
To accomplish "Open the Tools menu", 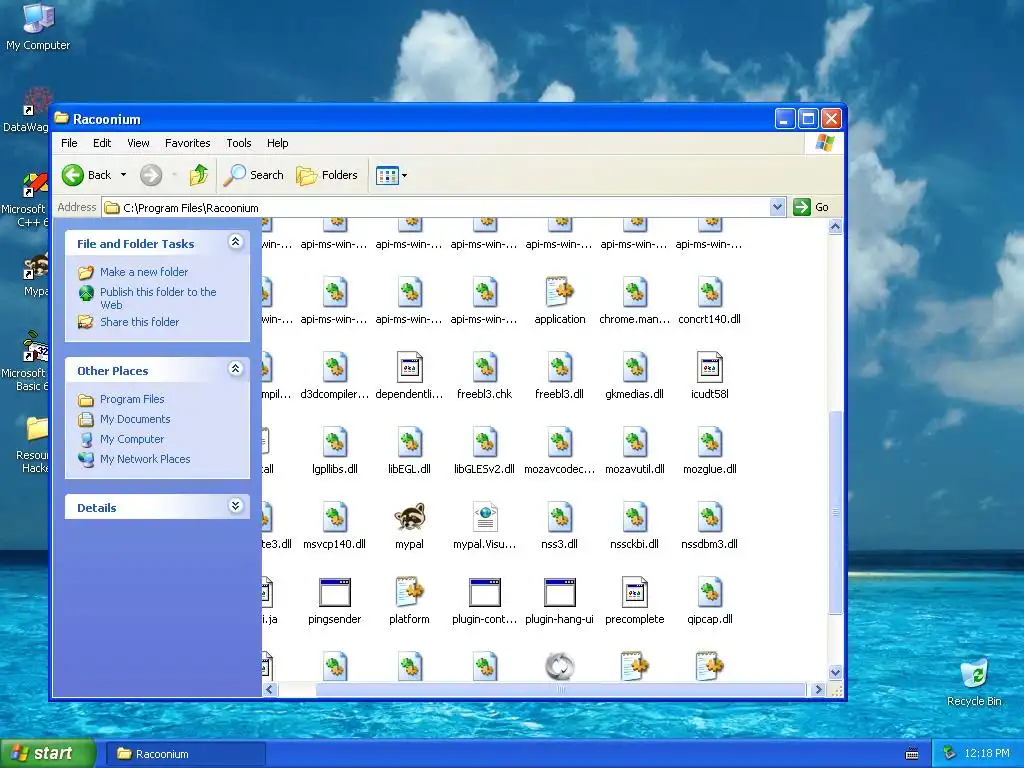I will [x=239, y=143].
